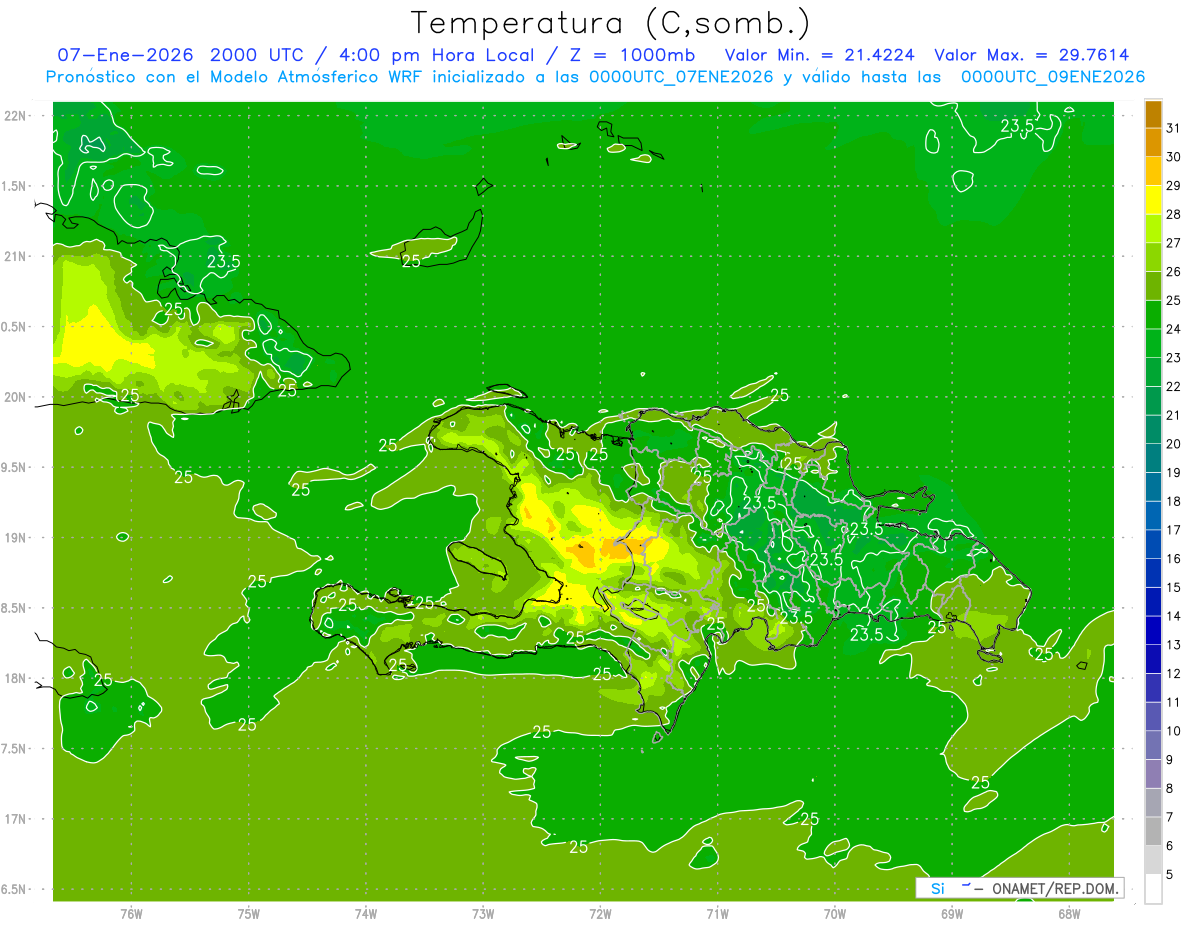The height and width of the screenshot is (927, 1200).
Task: Click the teal swatch between 19 and 20
Action: [x=1153, y=458]
